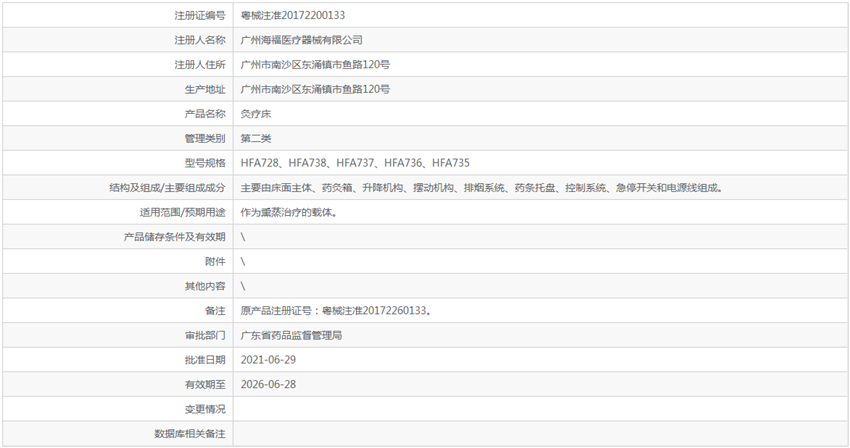Select the text 作为熏蒸治疗的载体

click(x=289, y=212)
